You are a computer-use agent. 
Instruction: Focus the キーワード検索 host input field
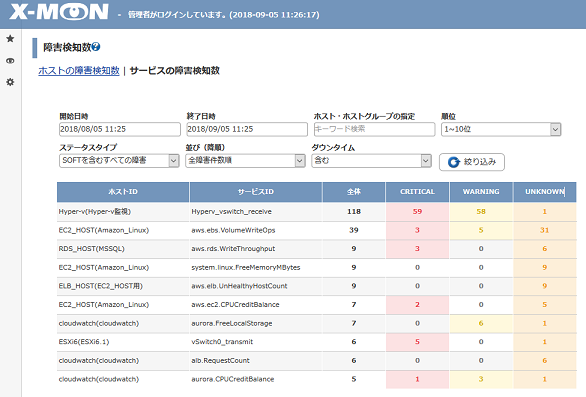pos(374,129)
